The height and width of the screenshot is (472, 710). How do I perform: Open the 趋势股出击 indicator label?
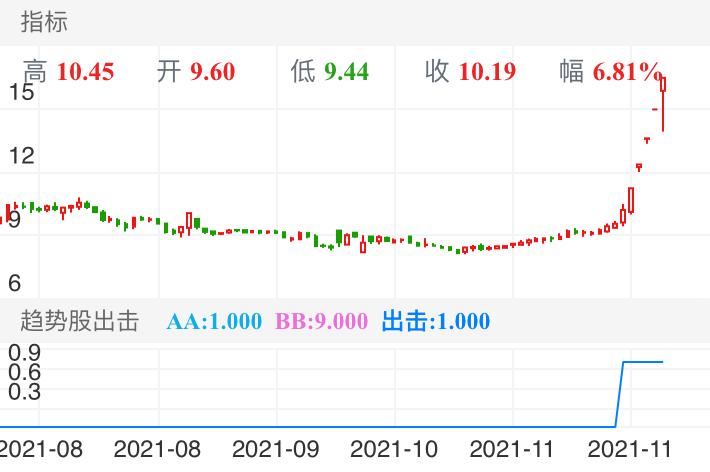79,321
